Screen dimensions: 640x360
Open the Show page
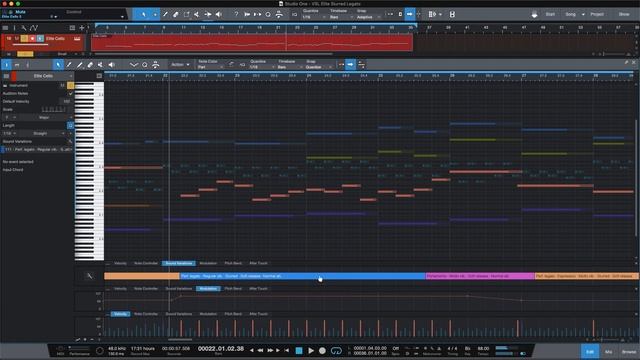pos(624,14)
